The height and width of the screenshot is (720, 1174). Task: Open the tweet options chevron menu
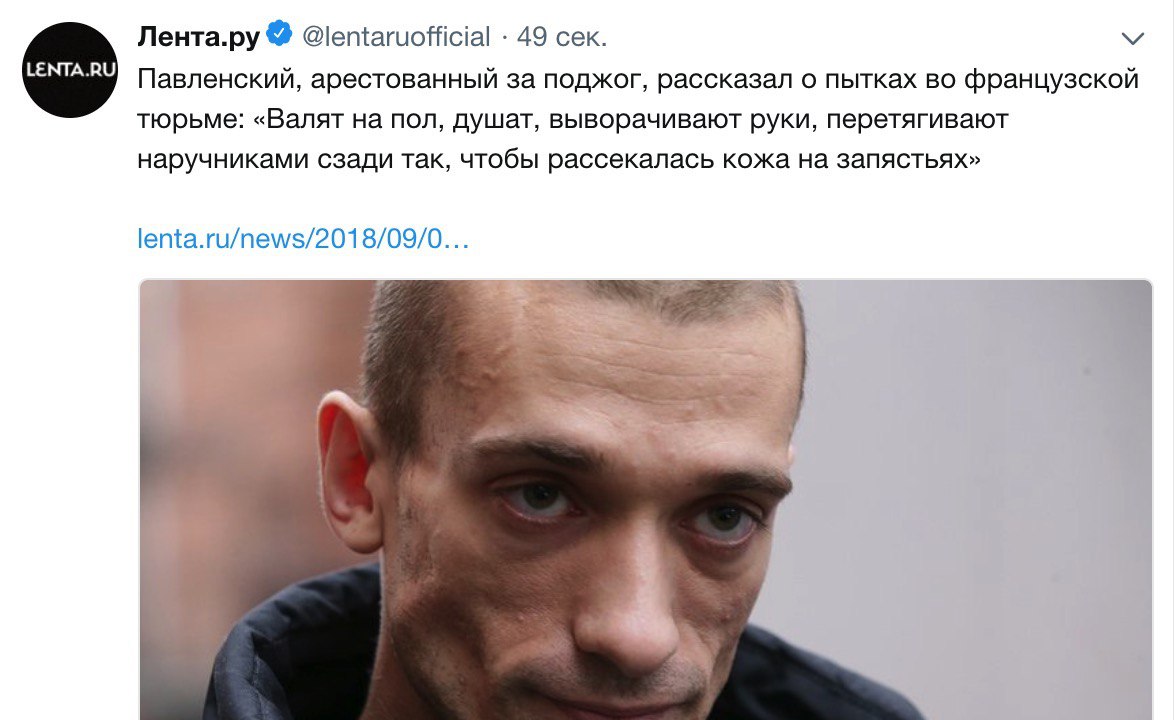click(1132, 38)
